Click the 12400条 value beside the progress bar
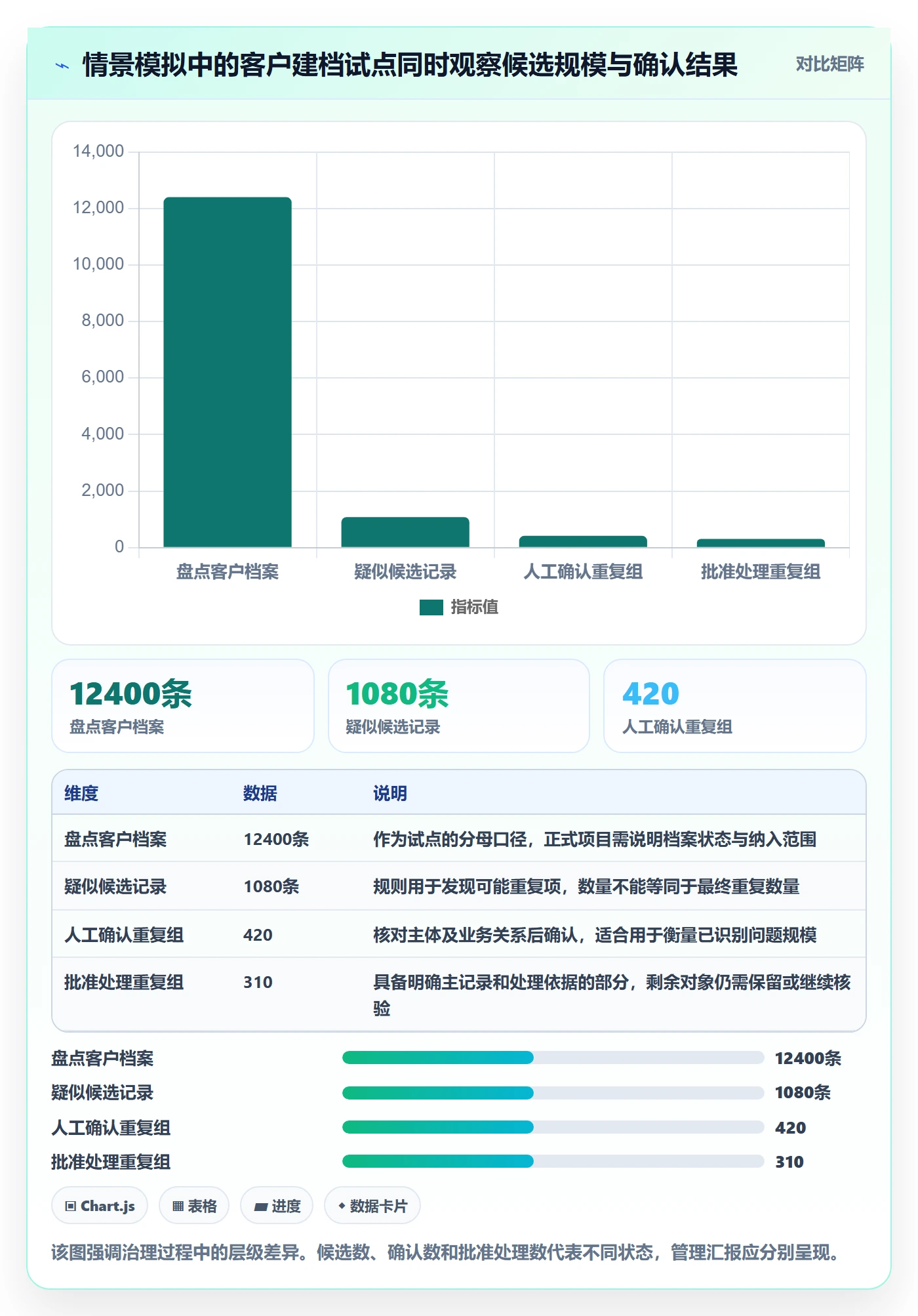The image size is (918, 1316). coord(808,1059)
